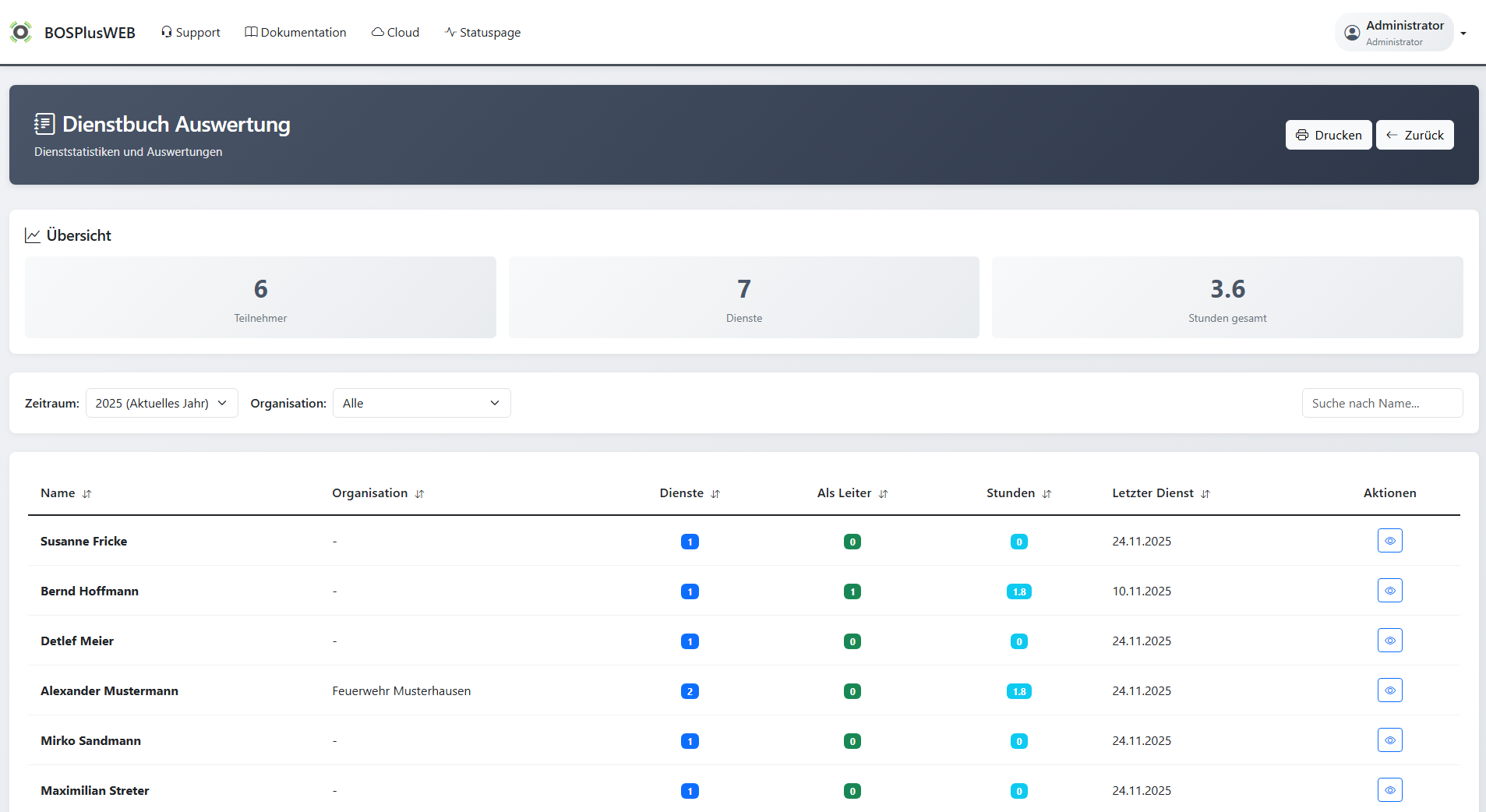Focus the Suche nach Name search field
Screen dimensions: 1486x812
[1382, 403]
